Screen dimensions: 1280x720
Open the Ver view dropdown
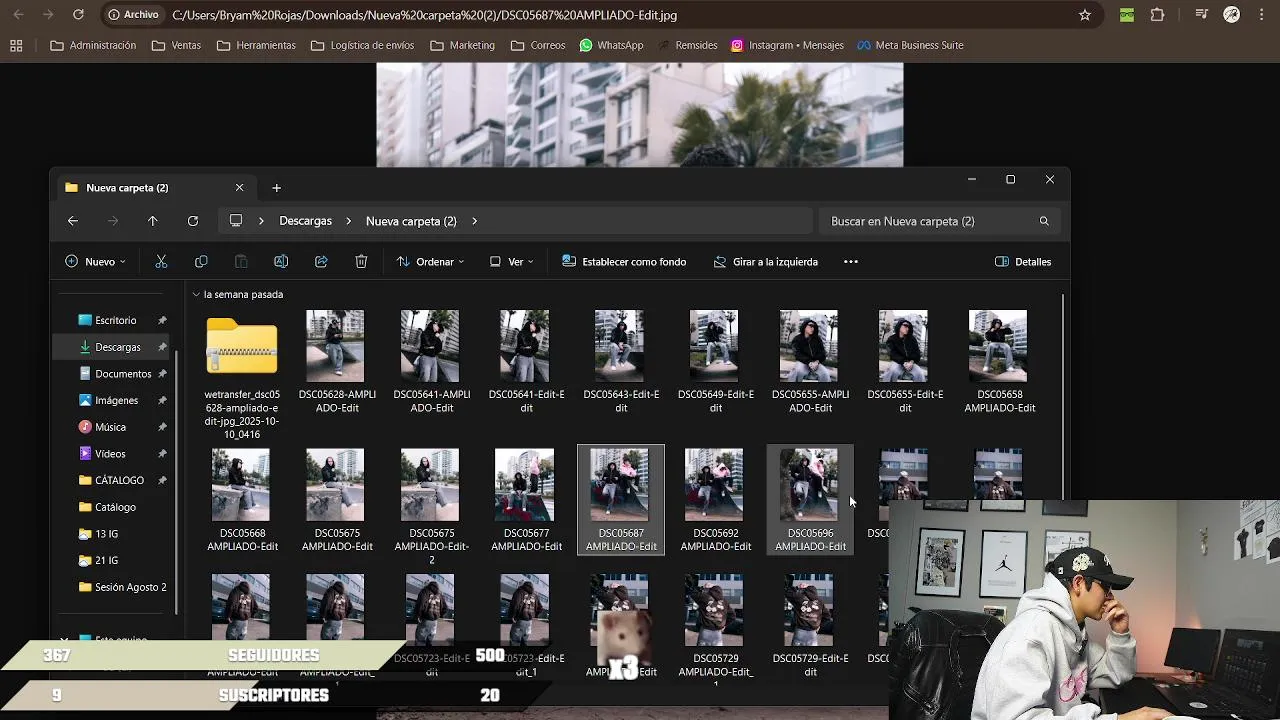(x=511, y=262)
